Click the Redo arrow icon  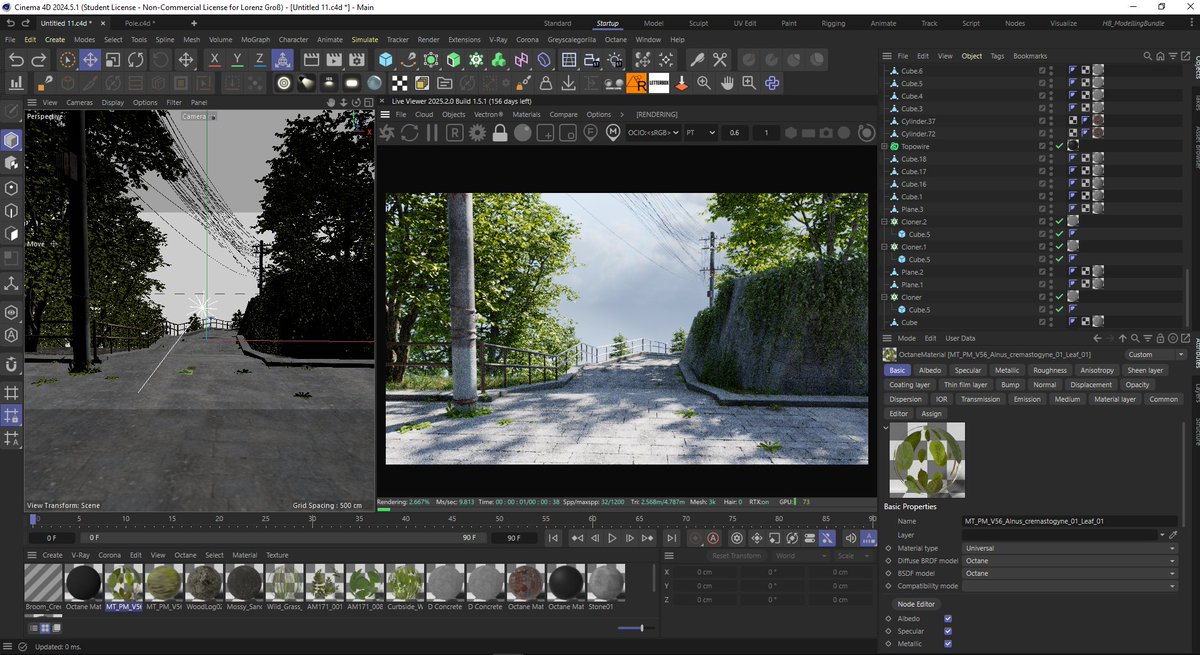[x=40, y=60]
